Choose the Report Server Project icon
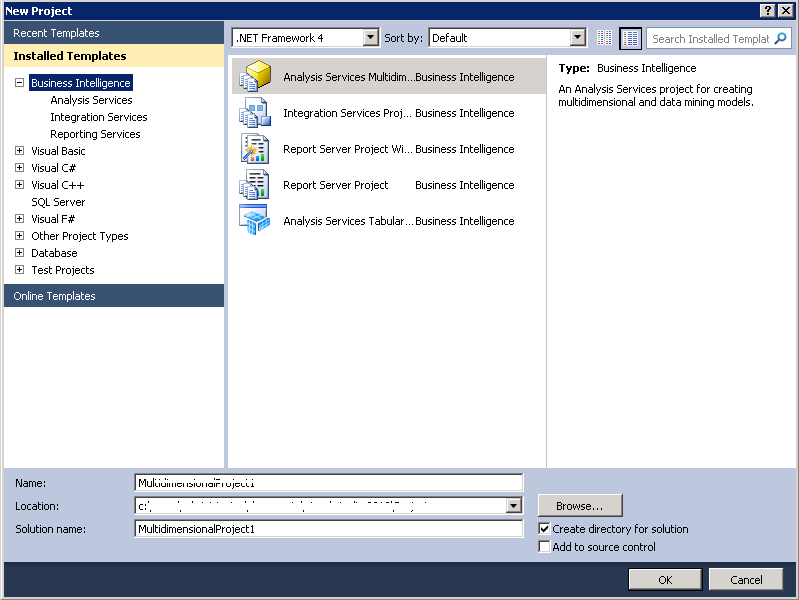The image size is (799, 600). [254, 185]
